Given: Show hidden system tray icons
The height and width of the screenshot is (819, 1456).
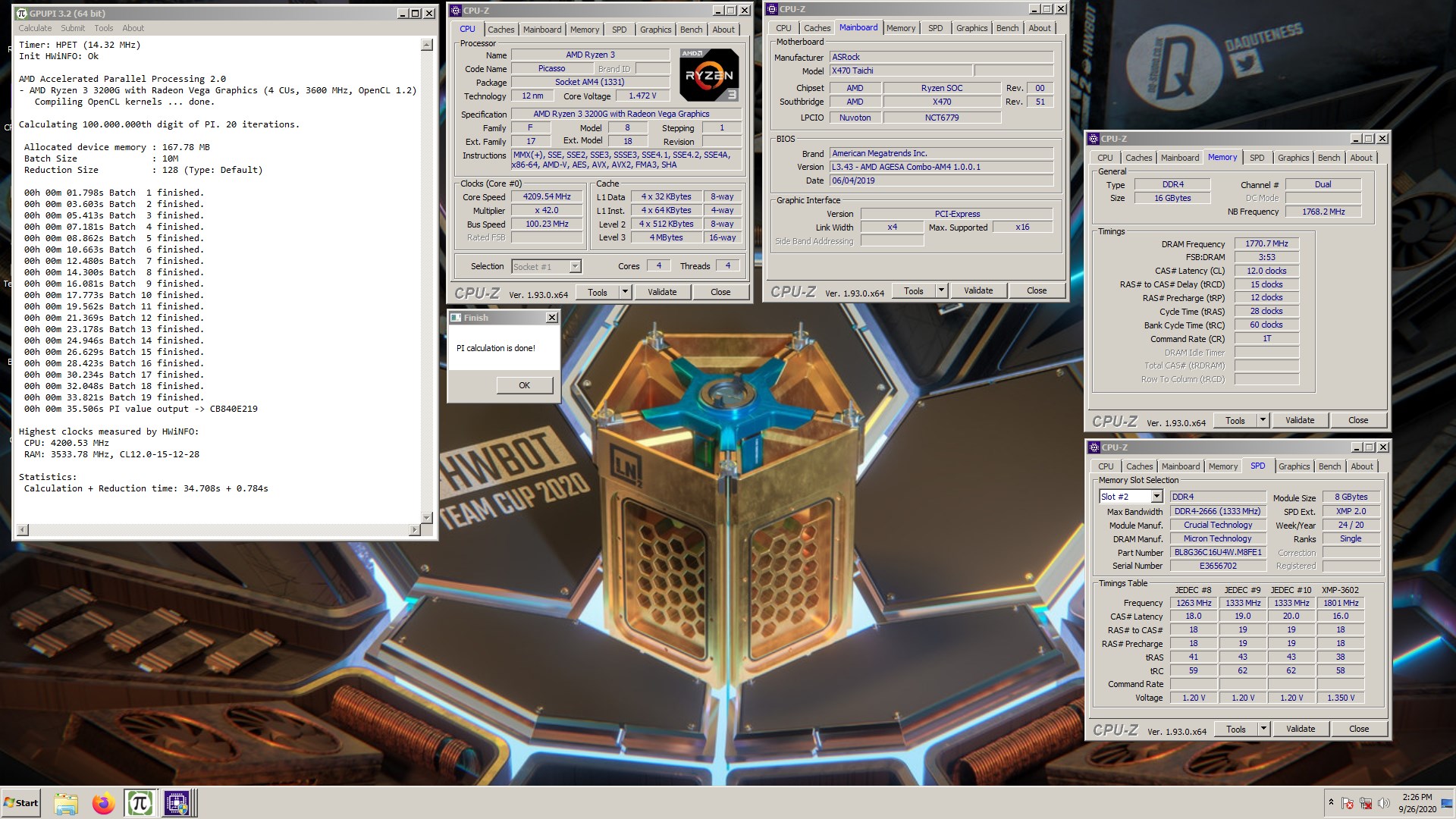Looking at the screenshot, I should point(1330,802).
